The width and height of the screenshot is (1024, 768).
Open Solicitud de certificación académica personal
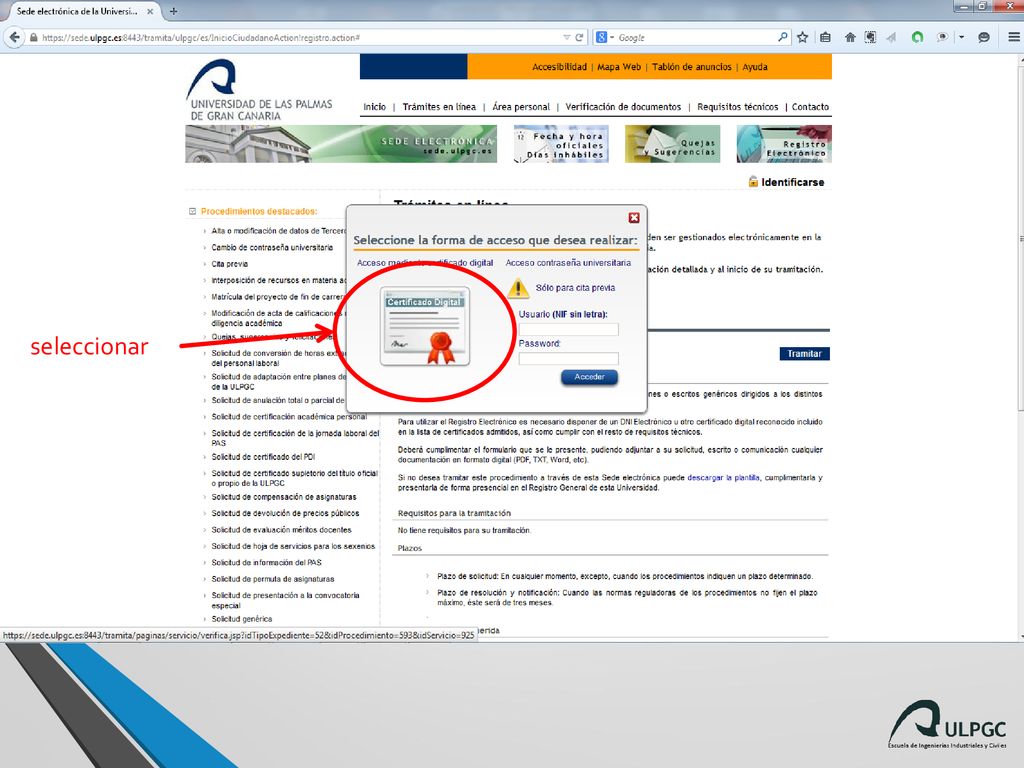(289, 417)
